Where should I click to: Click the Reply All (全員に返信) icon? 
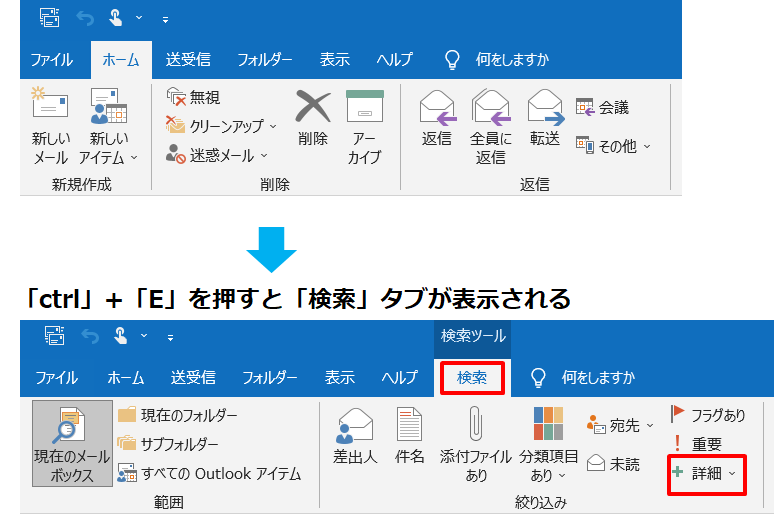(x=491, y=107)
